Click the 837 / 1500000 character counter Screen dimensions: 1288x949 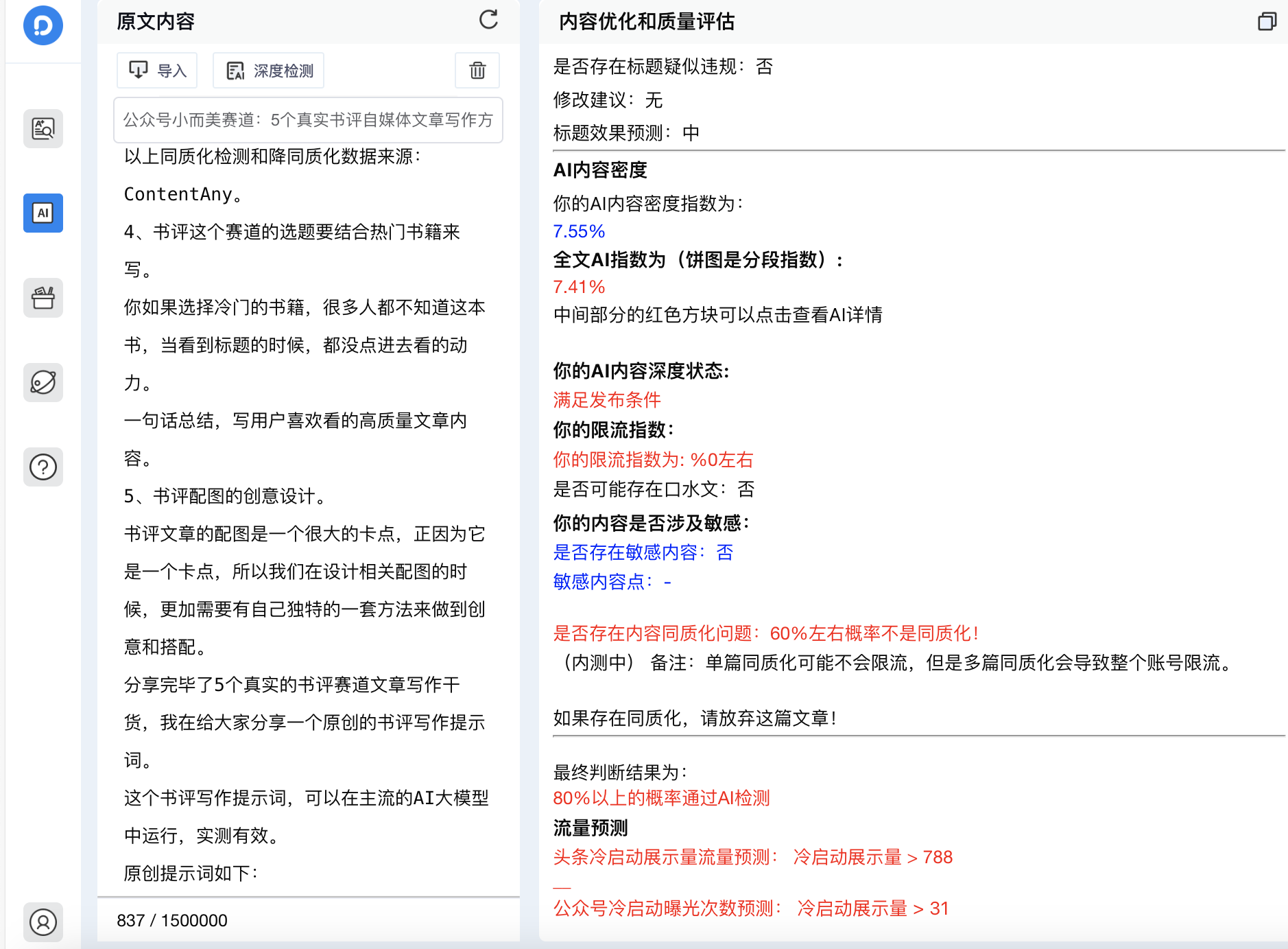point(172,920)
